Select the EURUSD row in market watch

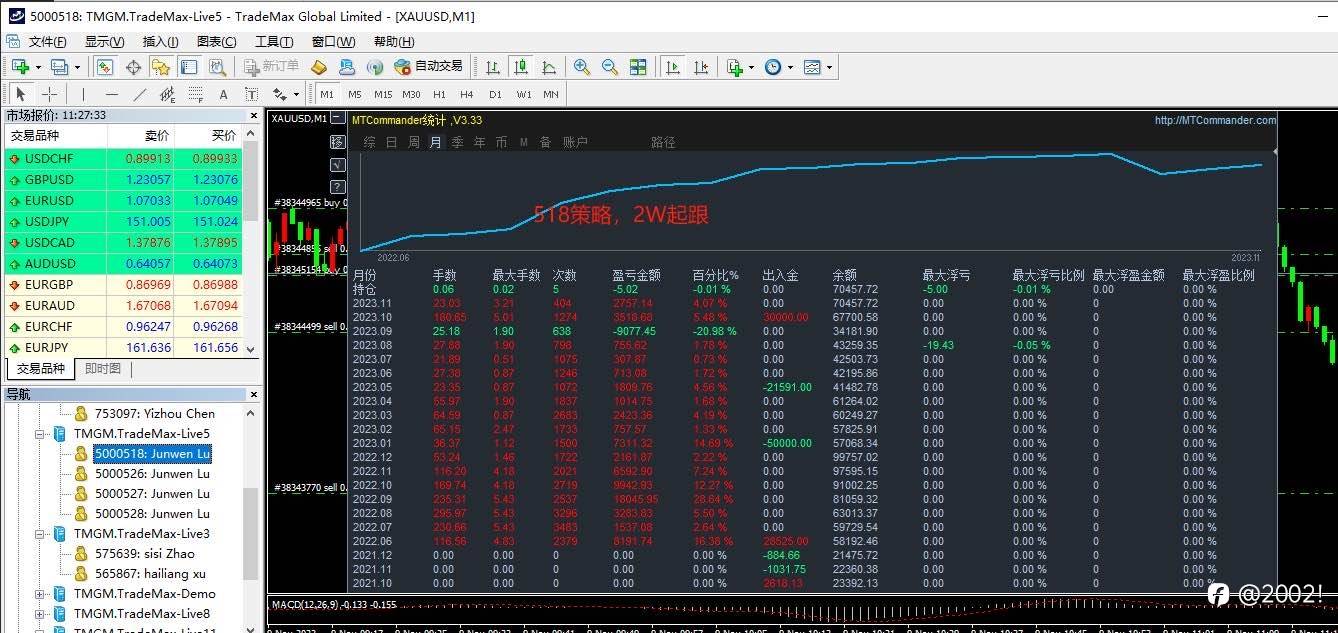click(x=124, y=201)
